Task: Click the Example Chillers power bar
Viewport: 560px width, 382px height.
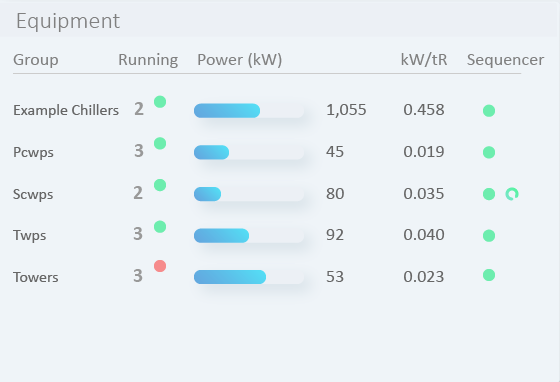Action: (249, 111)
